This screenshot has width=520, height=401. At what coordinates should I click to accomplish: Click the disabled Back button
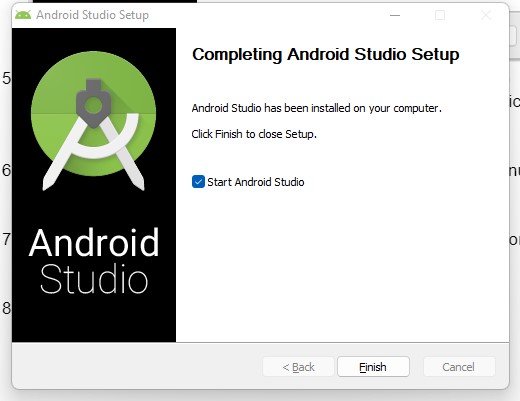tap(298, 367)
